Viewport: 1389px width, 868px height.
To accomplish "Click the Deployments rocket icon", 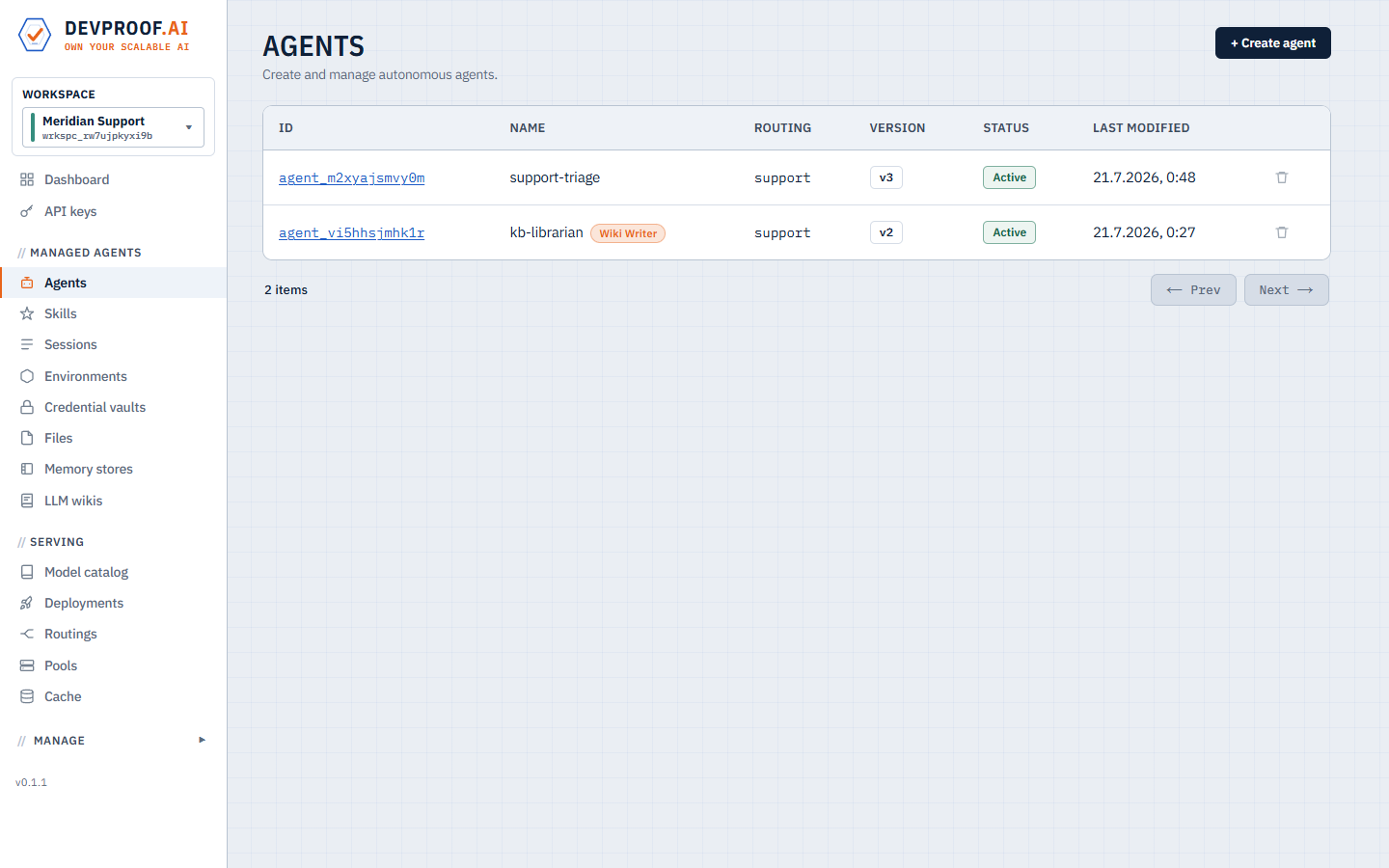I will (27, 603).
